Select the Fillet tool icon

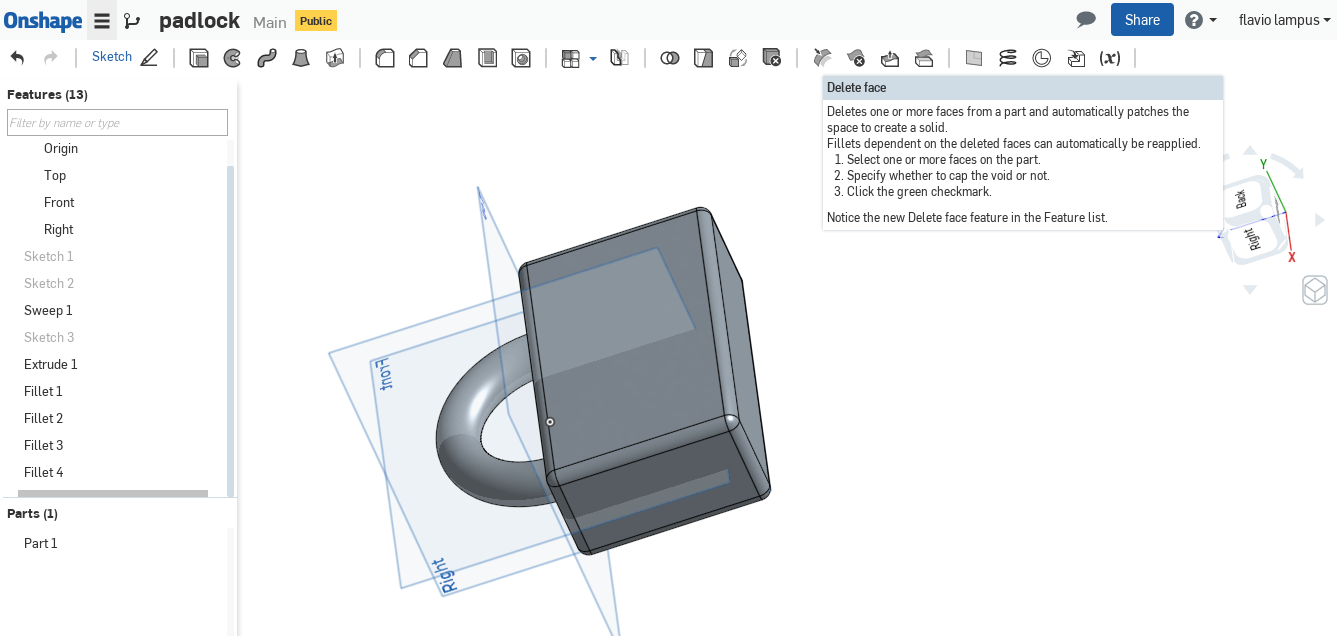click(385, 58)
